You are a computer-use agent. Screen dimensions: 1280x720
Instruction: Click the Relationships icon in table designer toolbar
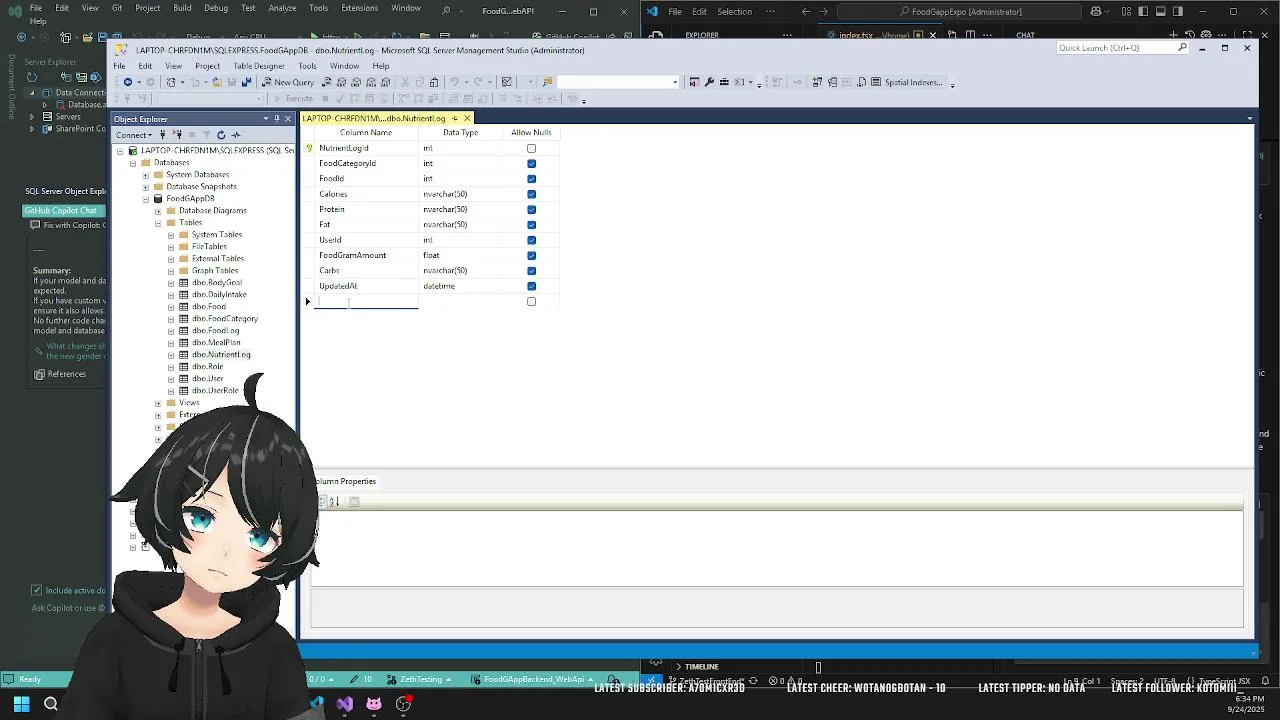pyautogui.click(x=817, y=82)
